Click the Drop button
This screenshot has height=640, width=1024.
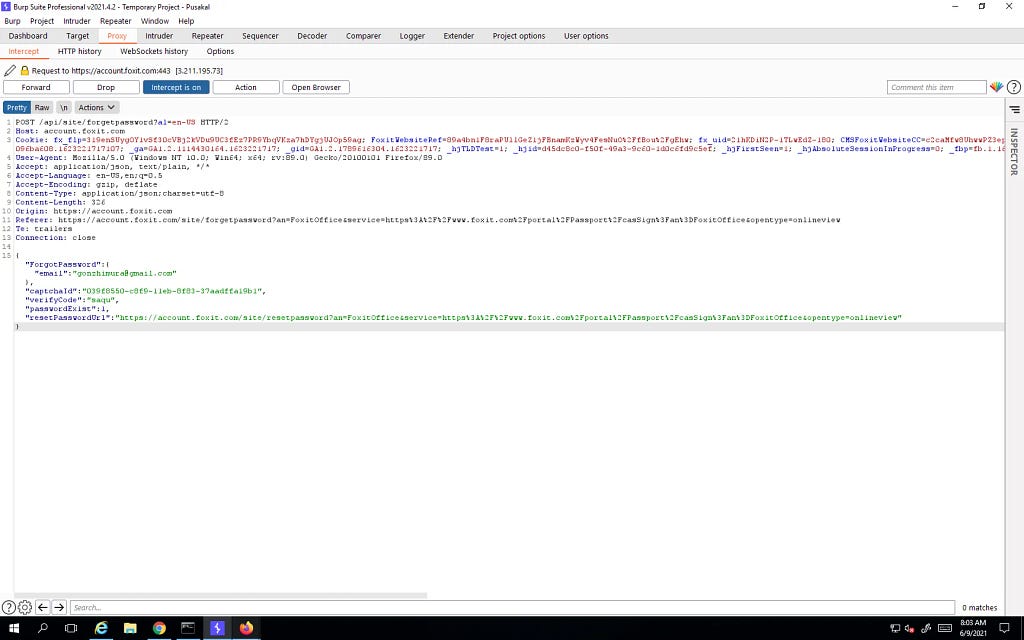(x=106, y=87)
